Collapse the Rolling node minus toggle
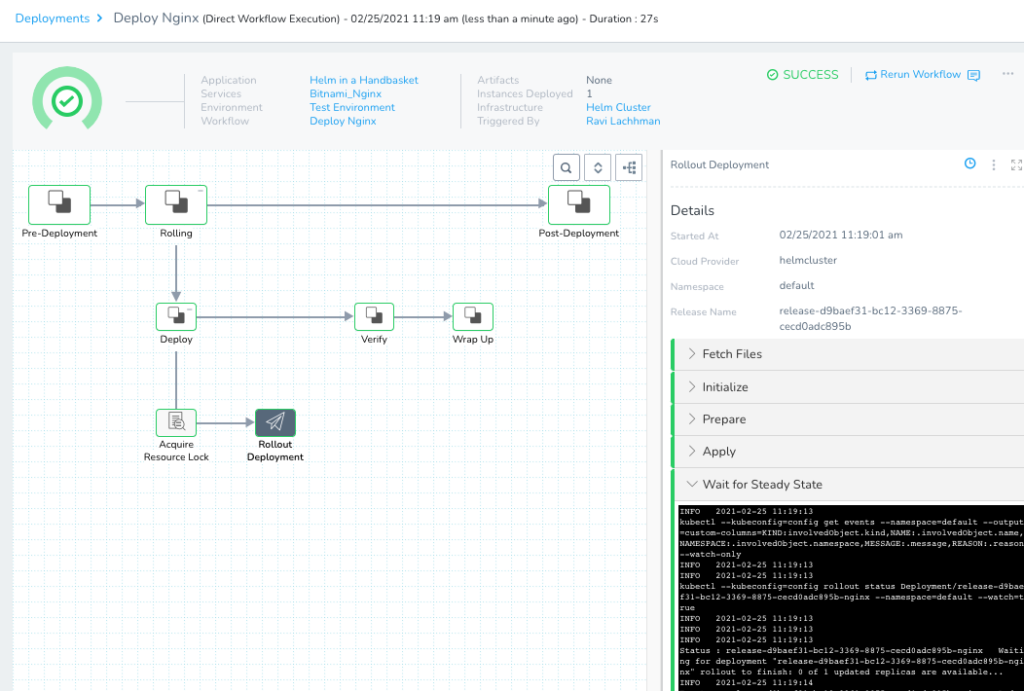 [200, 191]
